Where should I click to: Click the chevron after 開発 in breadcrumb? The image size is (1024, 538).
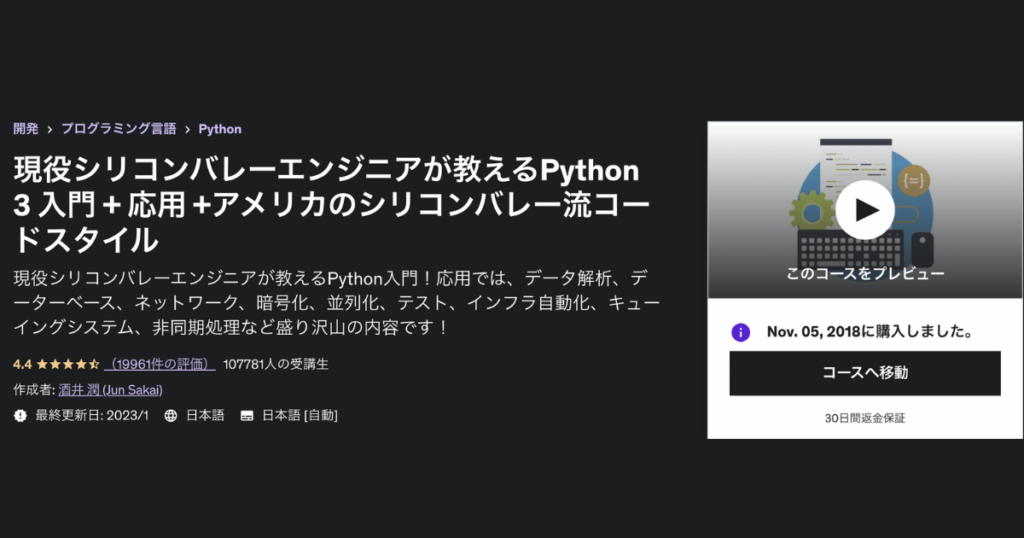tap(49, 129)
